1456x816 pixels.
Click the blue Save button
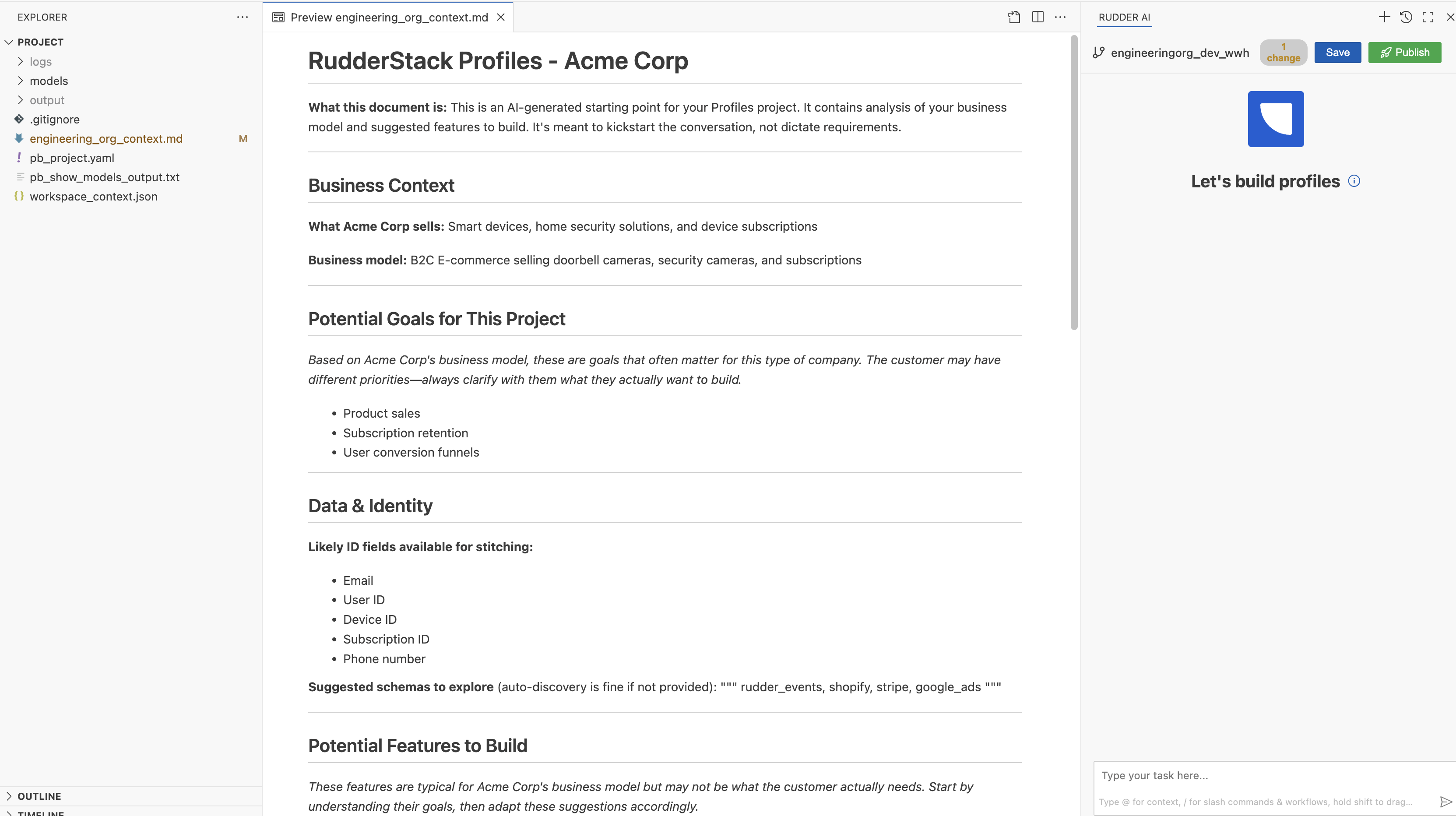pos(1337,52)
